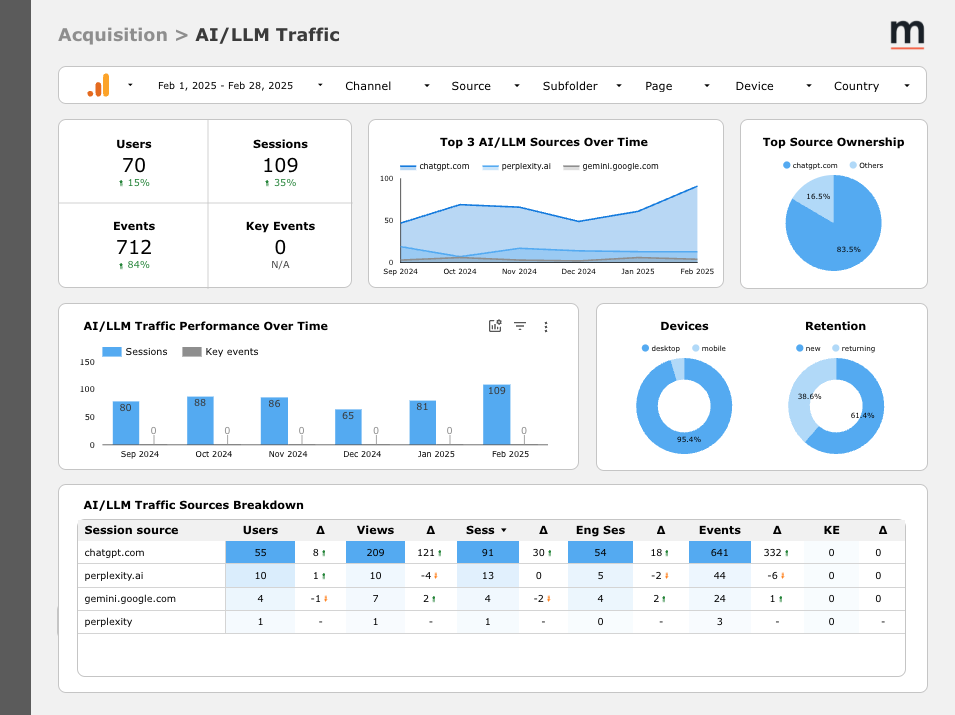Click the desktop legend in Devices chart
The width and height of the screenshot is (955, 715).
661,348
